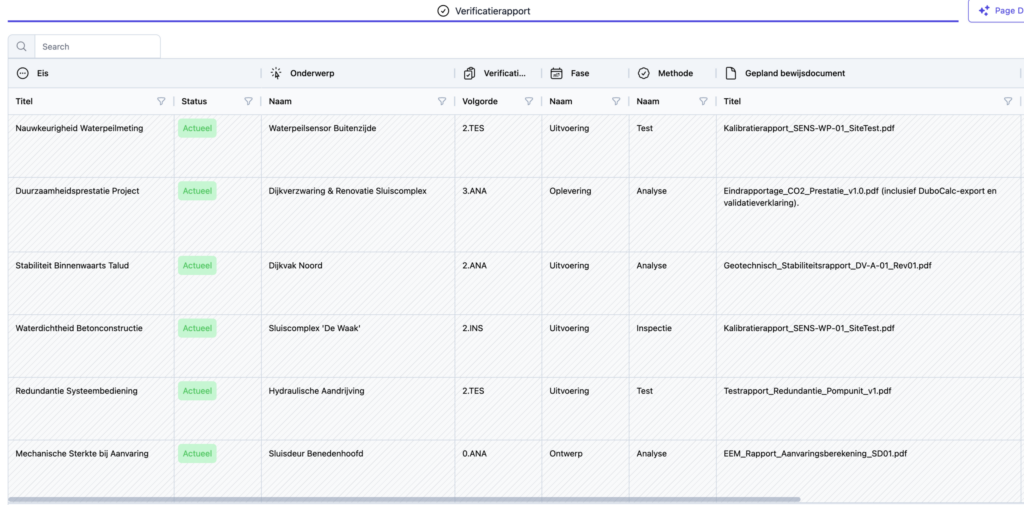Click the Verificatie column group icon
Image resolution: width=1024 pixels, height=505 pixels.
point(470,73)
